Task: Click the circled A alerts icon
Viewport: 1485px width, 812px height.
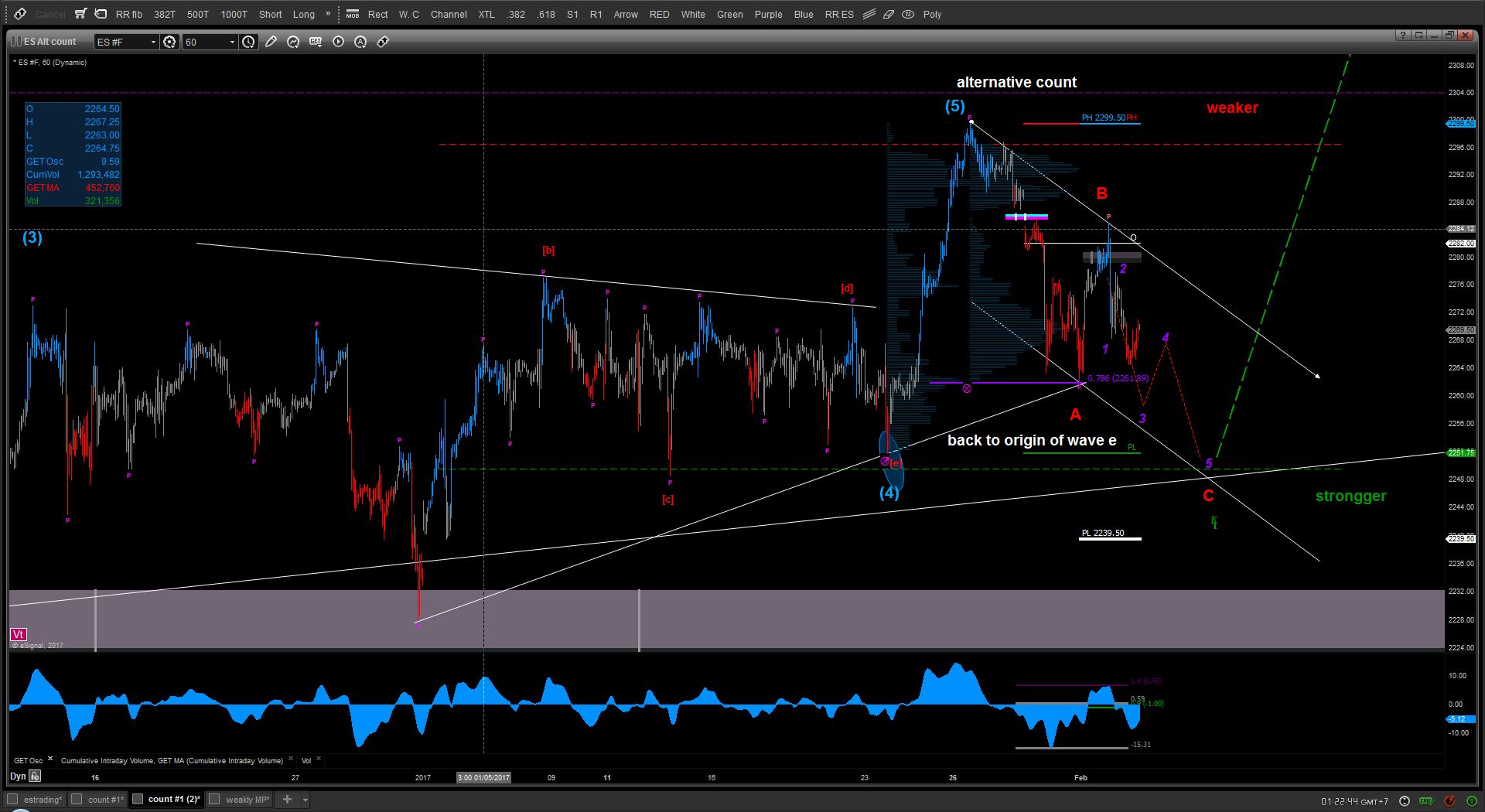Action: 360,42
